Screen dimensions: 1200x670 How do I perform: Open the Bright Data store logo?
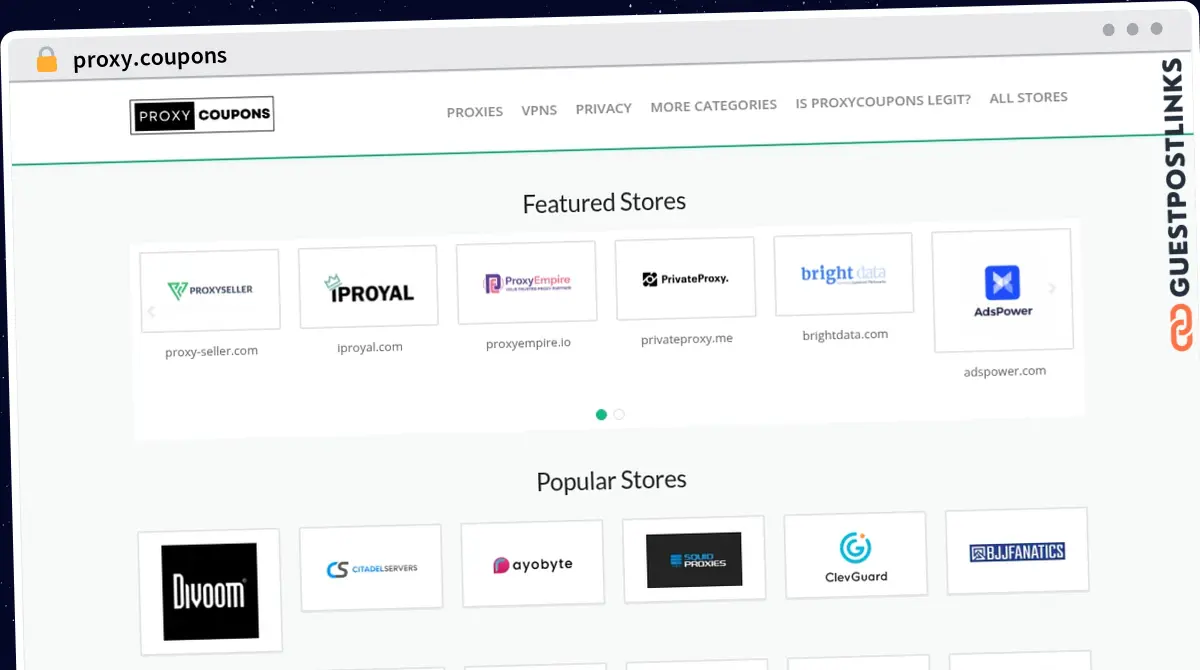tap(844, 274)
